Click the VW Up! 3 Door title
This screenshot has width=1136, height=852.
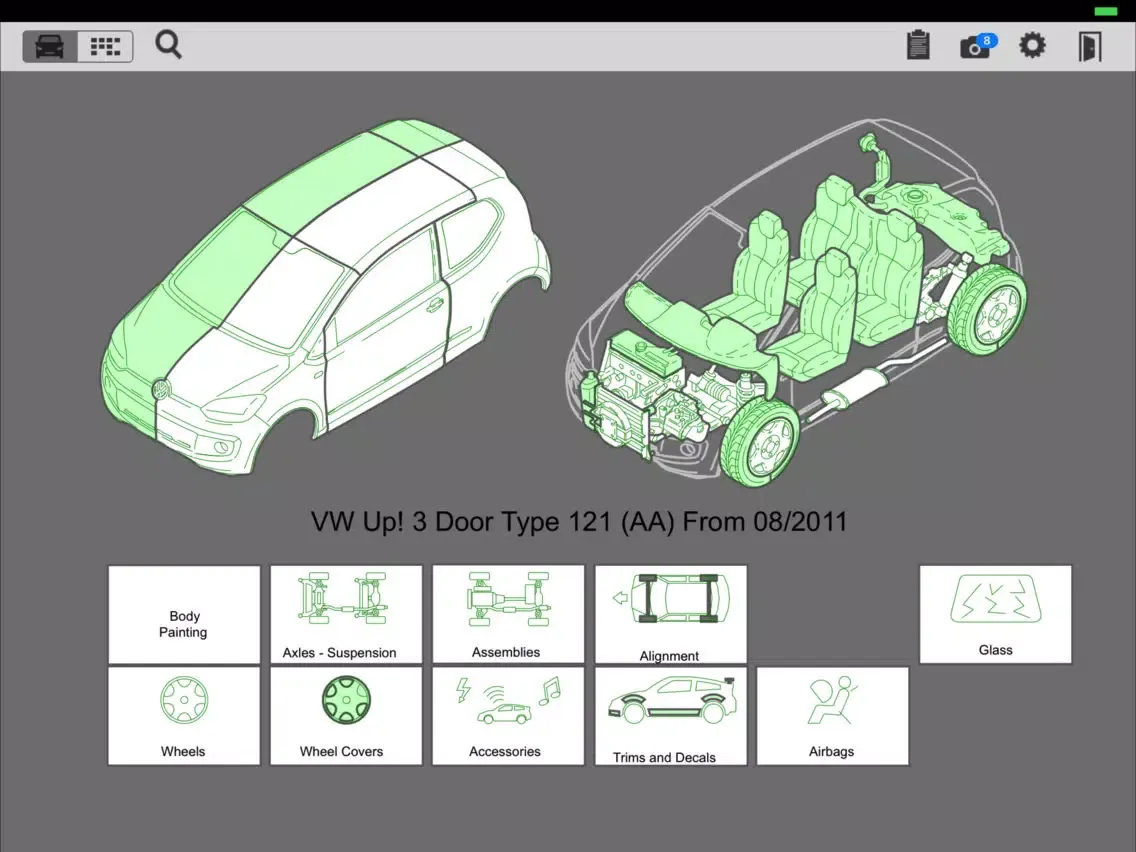tap(579, 521)
